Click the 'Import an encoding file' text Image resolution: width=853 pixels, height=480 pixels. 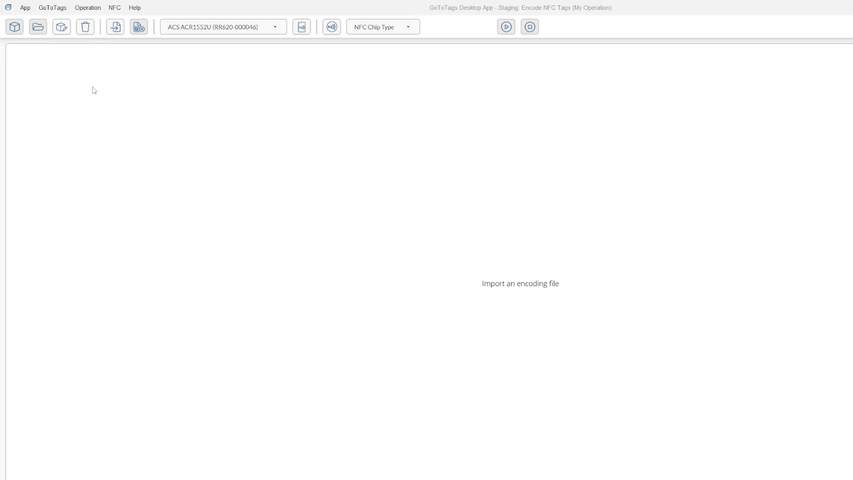coord(520,284)
